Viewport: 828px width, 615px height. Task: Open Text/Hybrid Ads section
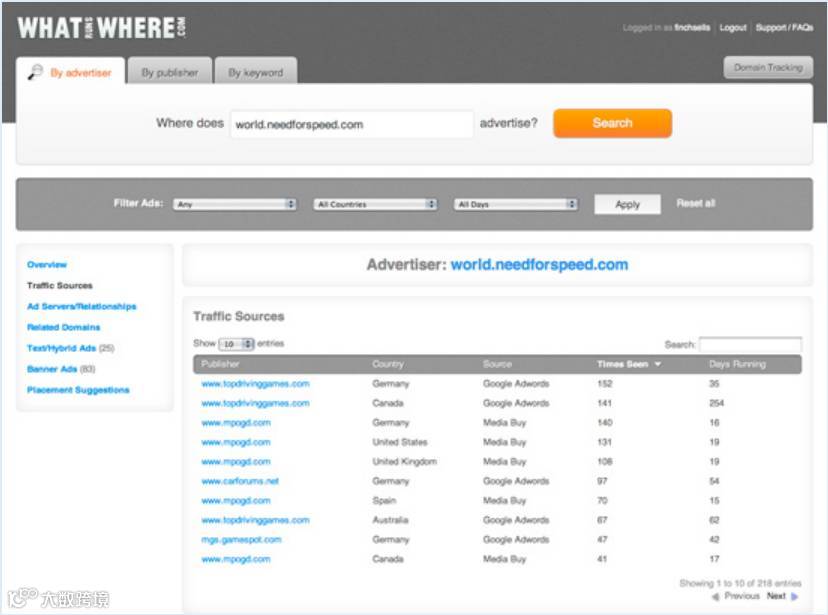(61, 348)
